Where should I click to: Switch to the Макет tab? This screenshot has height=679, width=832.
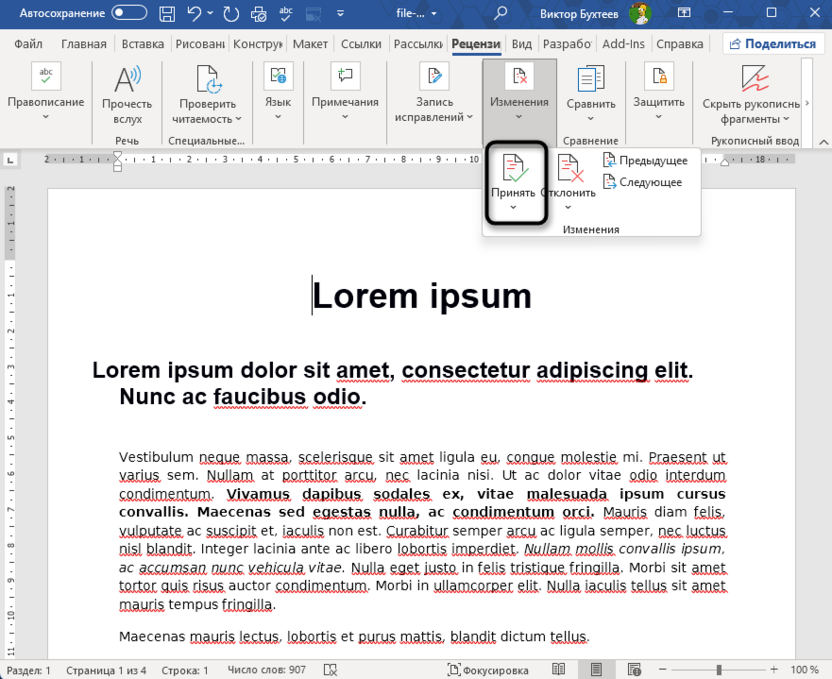(310, 44)
